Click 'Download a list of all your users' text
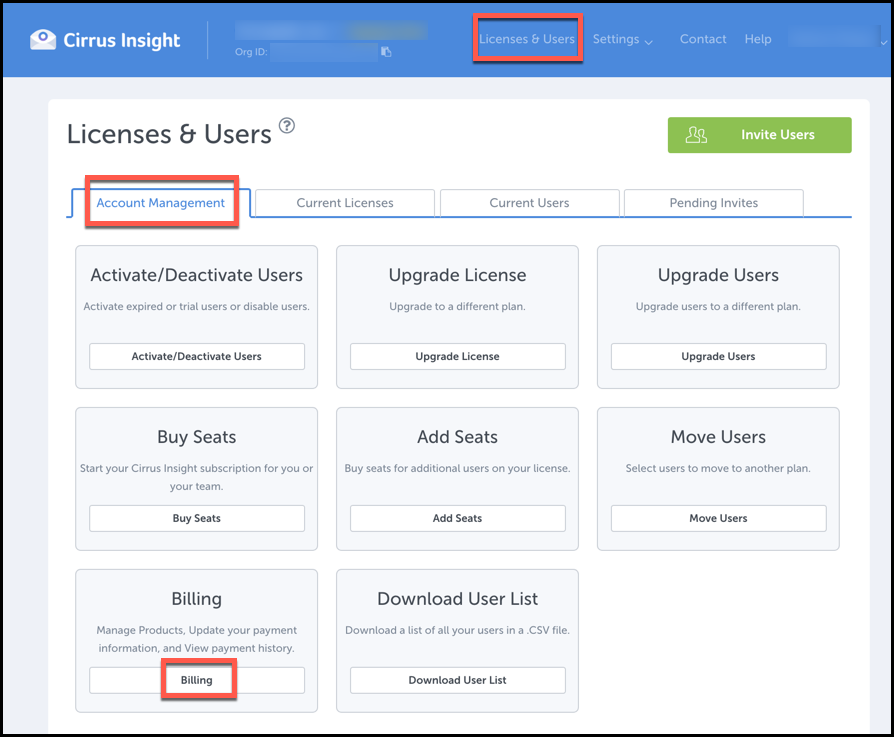 (x=457, y=630)
